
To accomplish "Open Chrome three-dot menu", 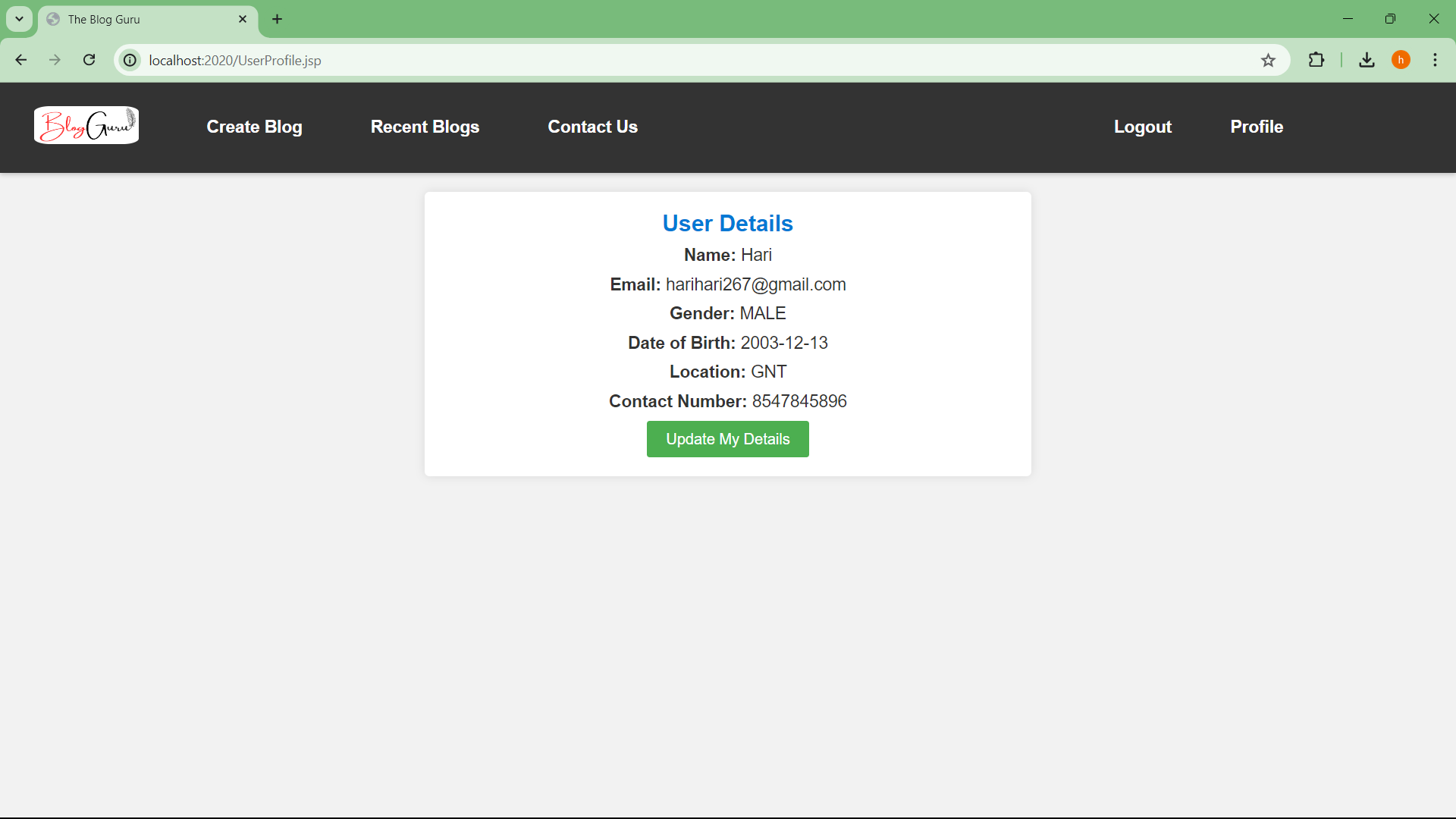I will 1435,60.
